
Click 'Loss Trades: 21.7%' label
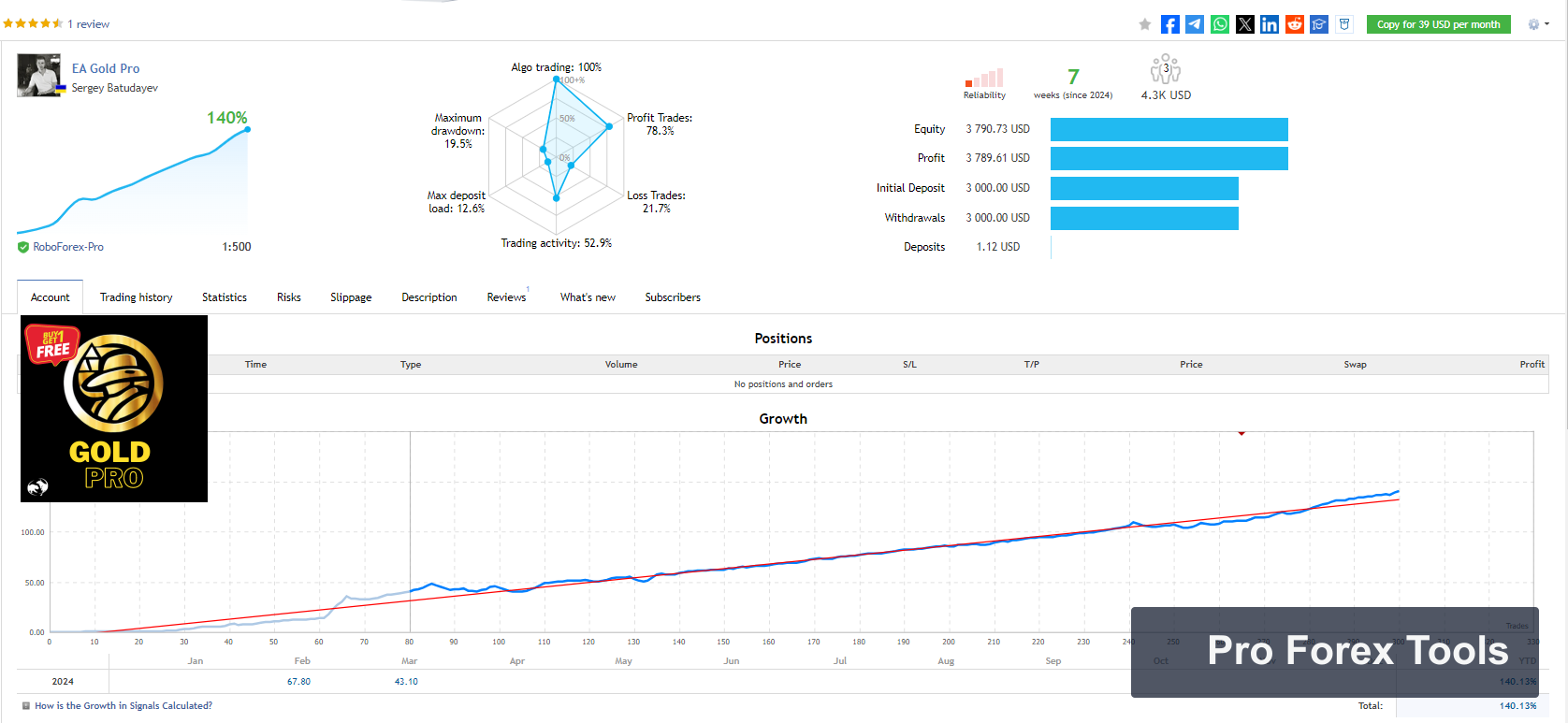[x=656, y=202]
